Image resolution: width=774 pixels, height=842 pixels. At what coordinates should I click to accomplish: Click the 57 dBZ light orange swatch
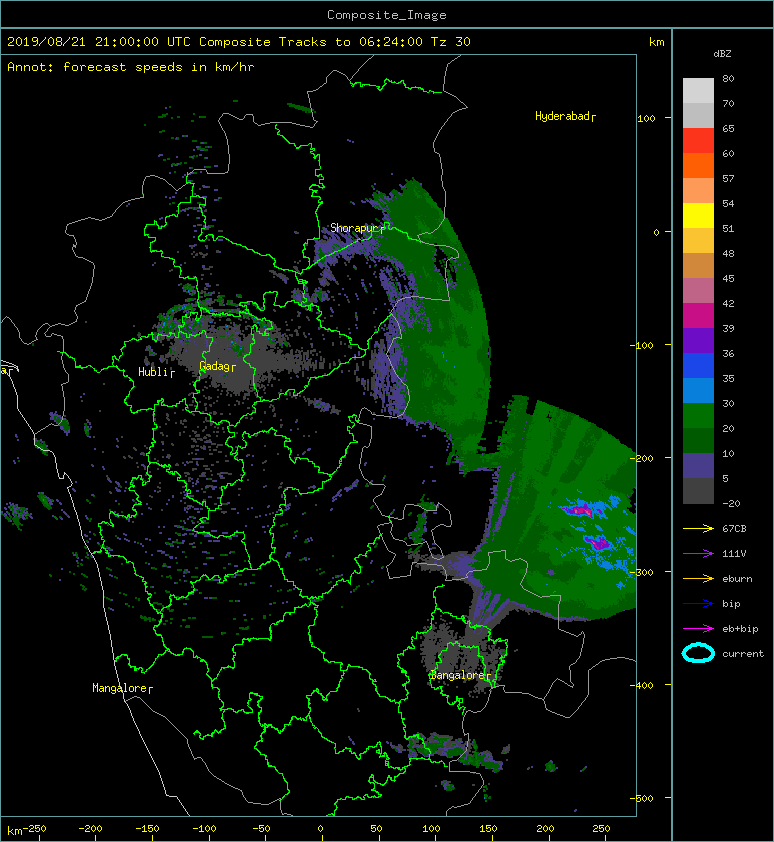[698, 190]
